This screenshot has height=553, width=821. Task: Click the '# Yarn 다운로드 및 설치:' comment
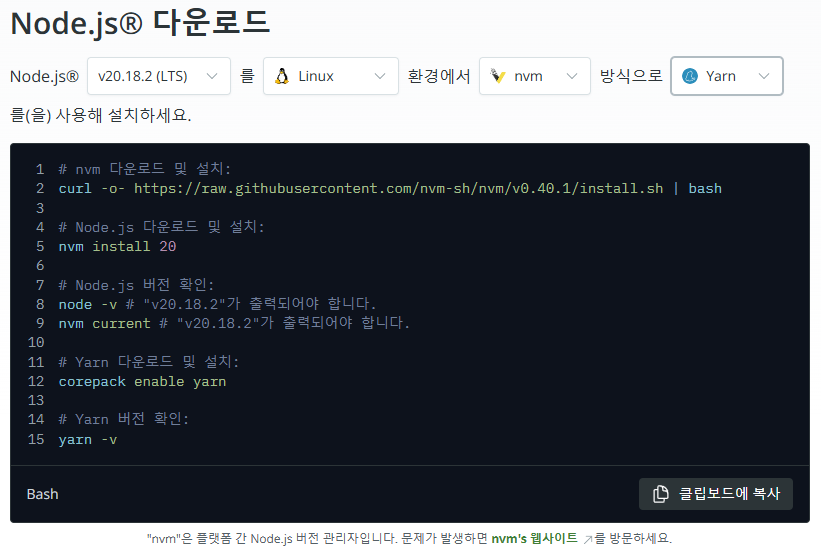coord(149,362)
